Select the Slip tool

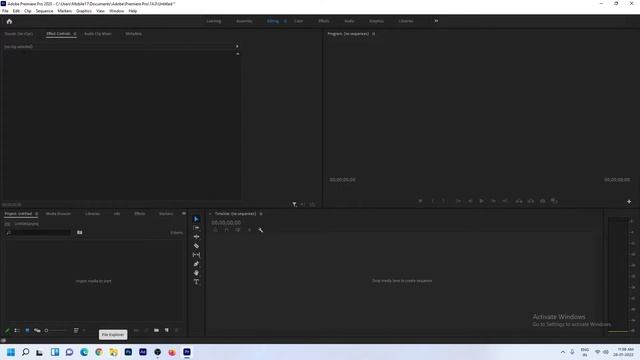196,255
